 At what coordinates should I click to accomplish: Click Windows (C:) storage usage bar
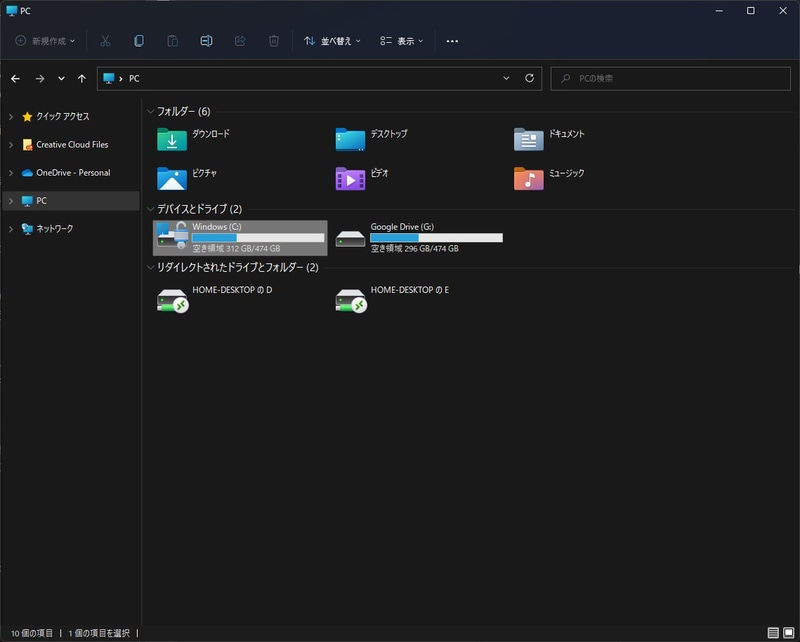[258, 238]
